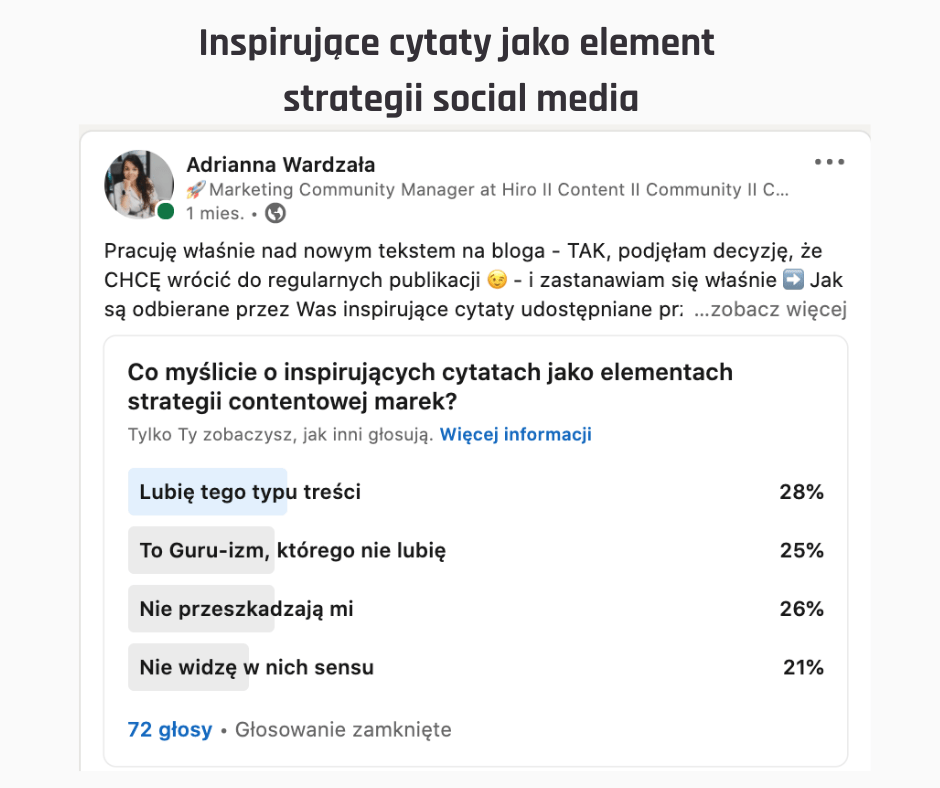The height and width of the screenshot is (788, 940).
Task: Open the "Więcej informacji" link
Action: (x=516, y=434)
